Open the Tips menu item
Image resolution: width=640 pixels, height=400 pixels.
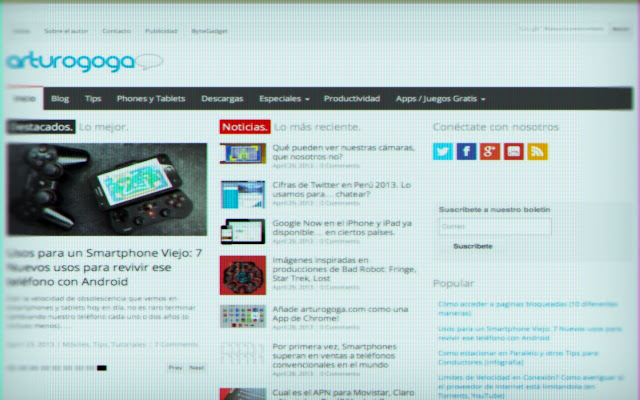point(93,99)
